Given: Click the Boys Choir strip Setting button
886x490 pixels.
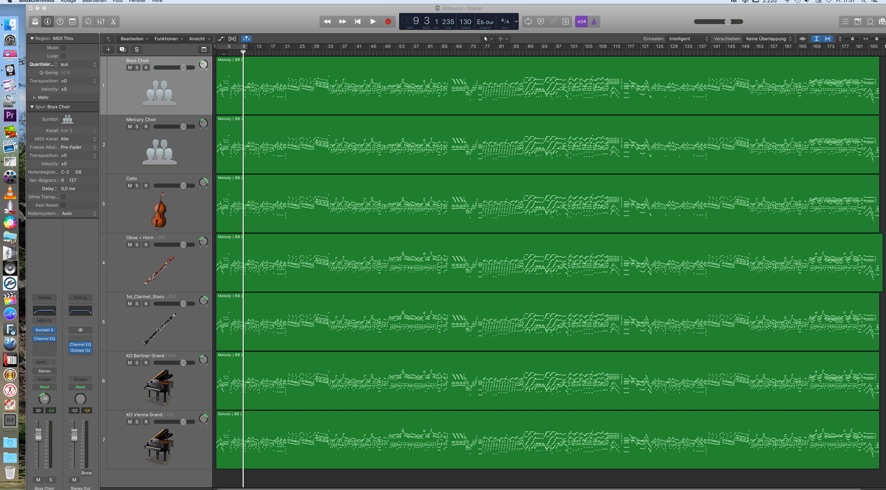Looking at the screenshot, I should [44, 297].
